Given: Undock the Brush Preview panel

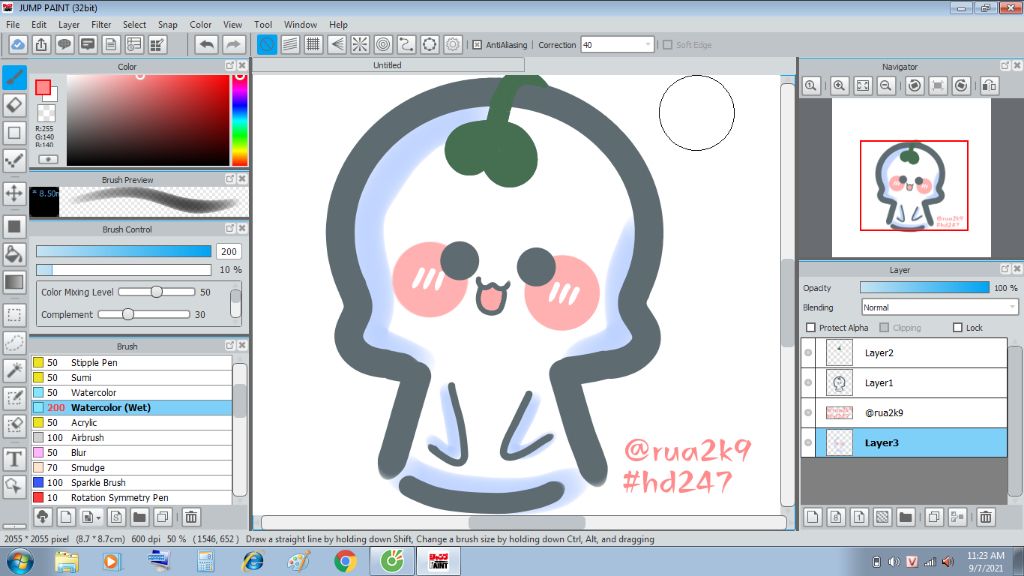Looking at the screenshot, I should click(230, 179).
